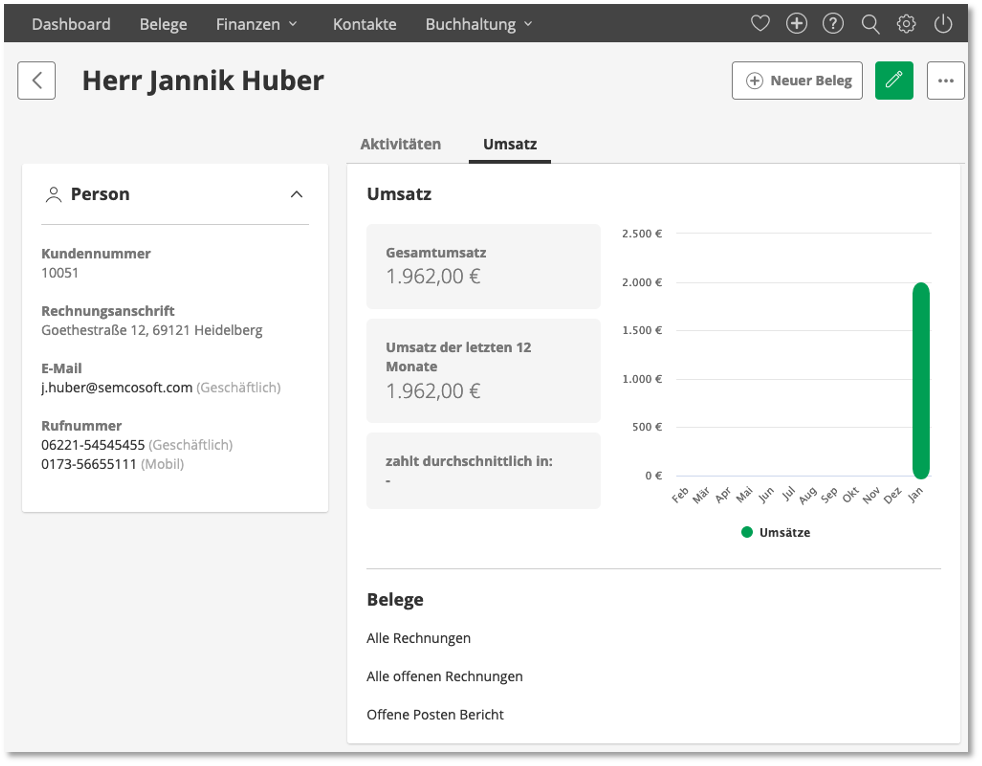Click the Herr Jannik Huber heading
Viewport: 982px width, 766px height.
coord(203,81)
